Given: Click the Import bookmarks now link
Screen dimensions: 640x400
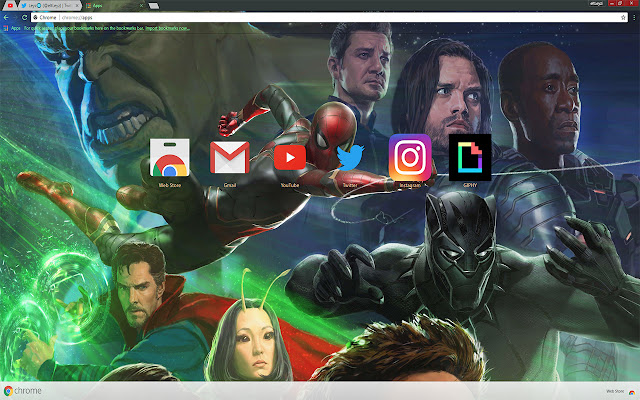Looking at the screenshot, I should click(x=167, y=28).
